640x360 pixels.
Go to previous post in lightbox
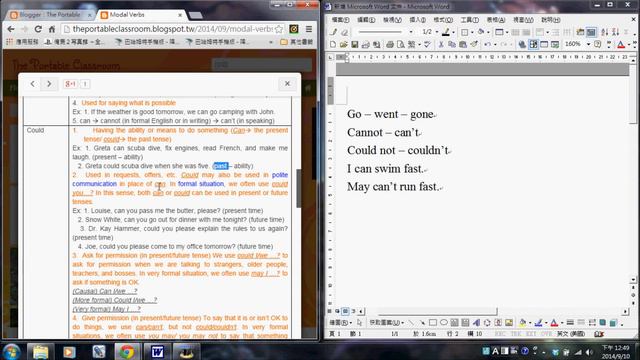[x=33, y=84]
